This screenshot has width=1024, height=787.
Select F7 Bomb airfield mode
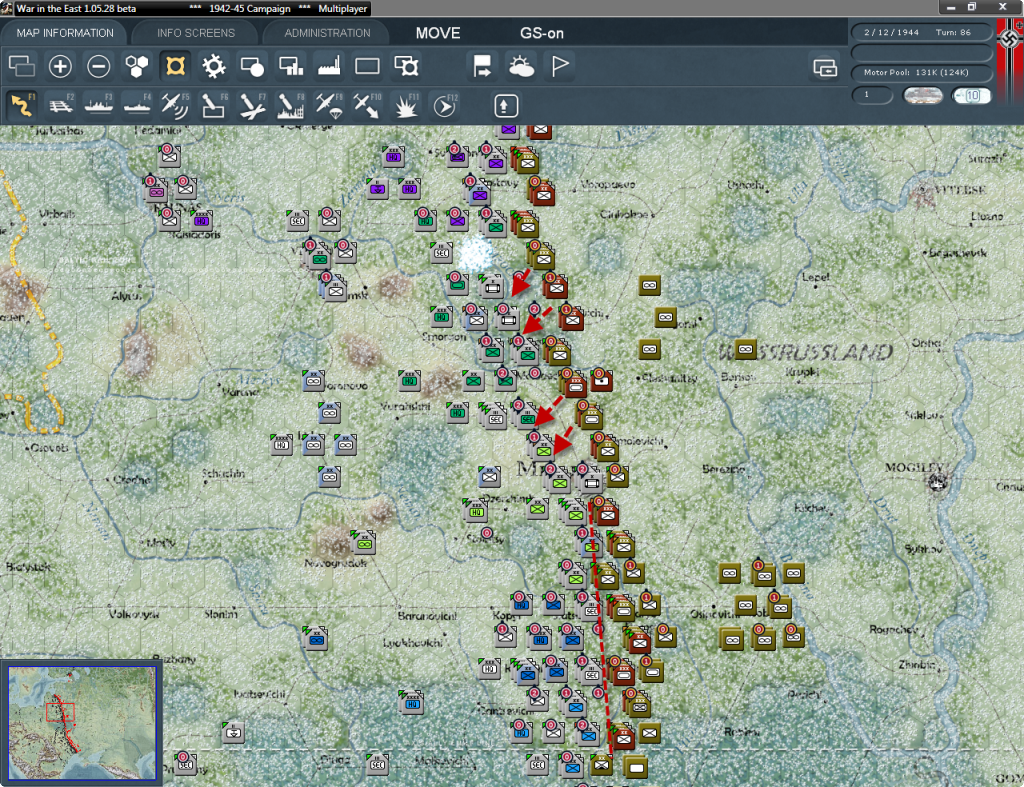252,106
